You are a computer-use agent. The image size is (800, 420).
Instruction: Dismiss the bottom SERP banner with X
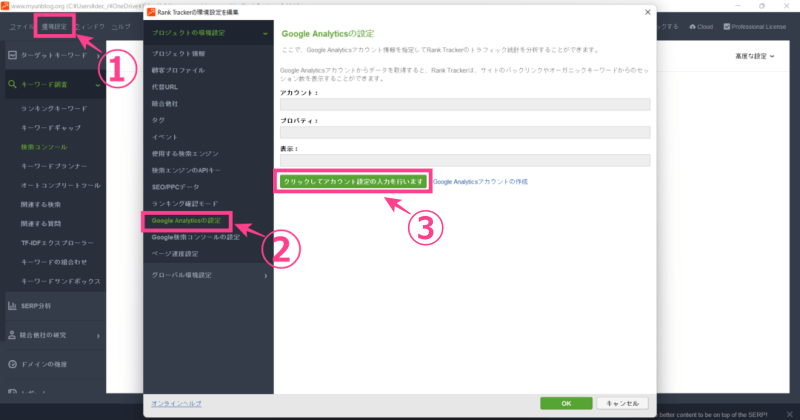point(789,414)
